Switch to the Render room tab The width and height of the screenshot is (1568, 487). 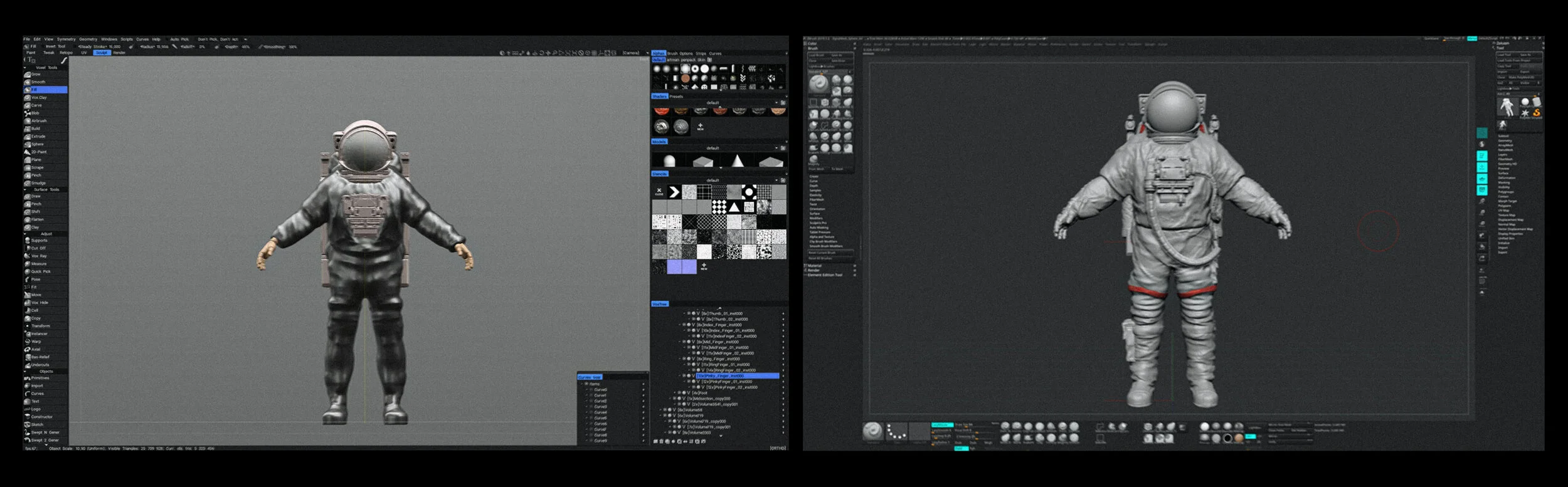click(119, 53)
